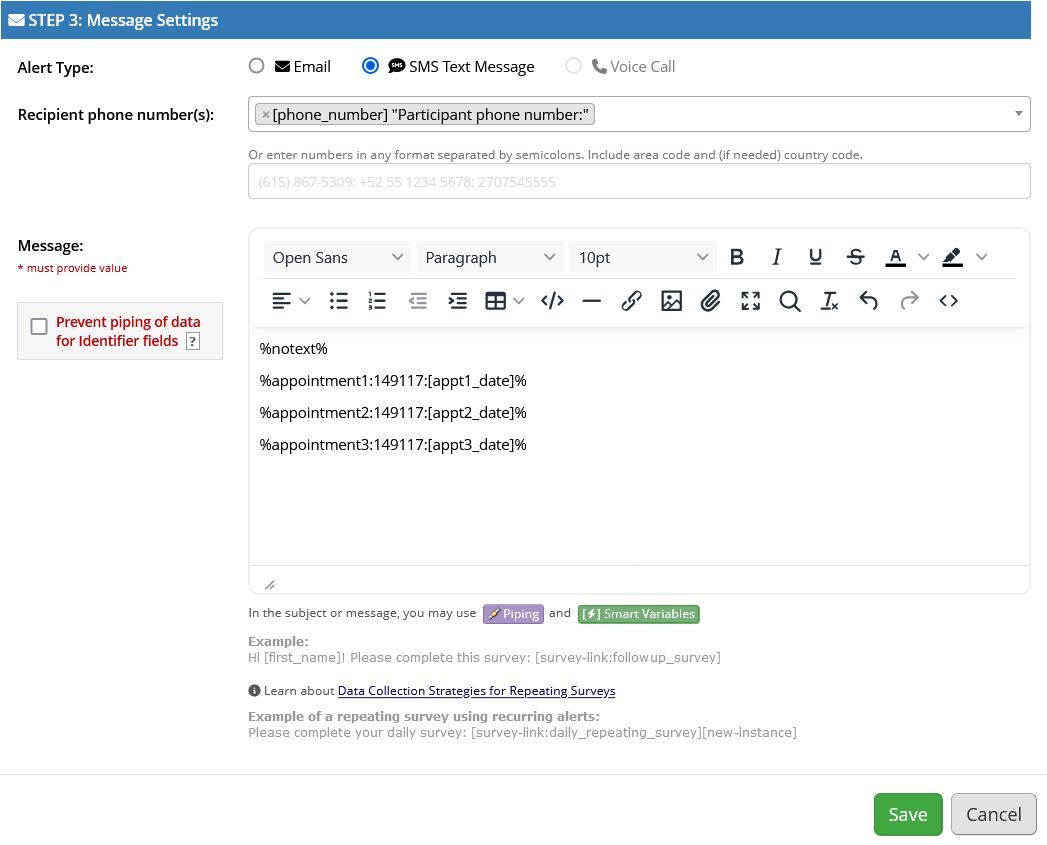The image size is (1047, 845).
Task: View the HTML source code
Action: click(x=948, y=301)
